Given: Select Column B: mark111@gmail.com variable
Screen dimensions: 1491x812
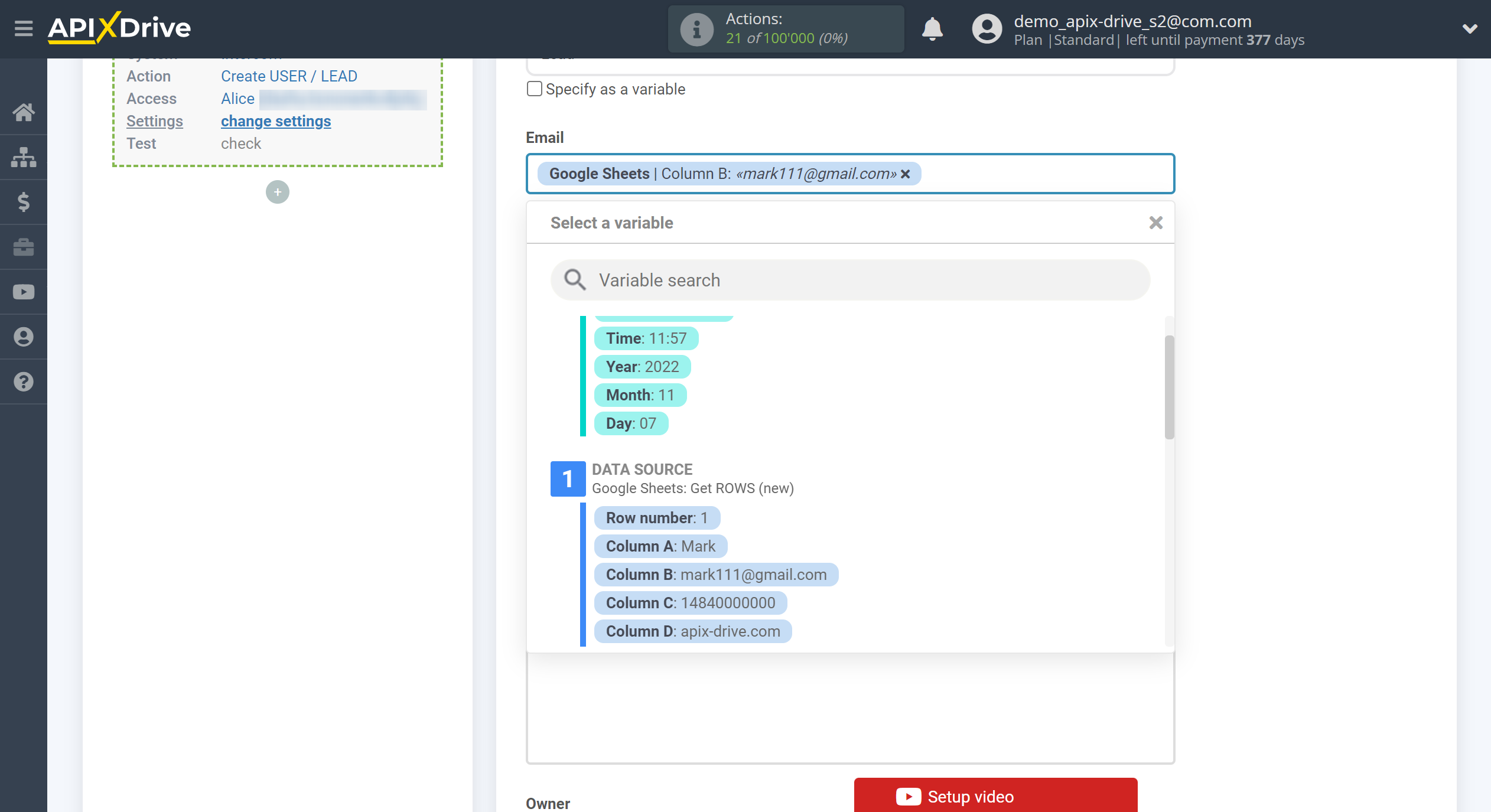Looking at the screenshot, I should click(716, 575).
